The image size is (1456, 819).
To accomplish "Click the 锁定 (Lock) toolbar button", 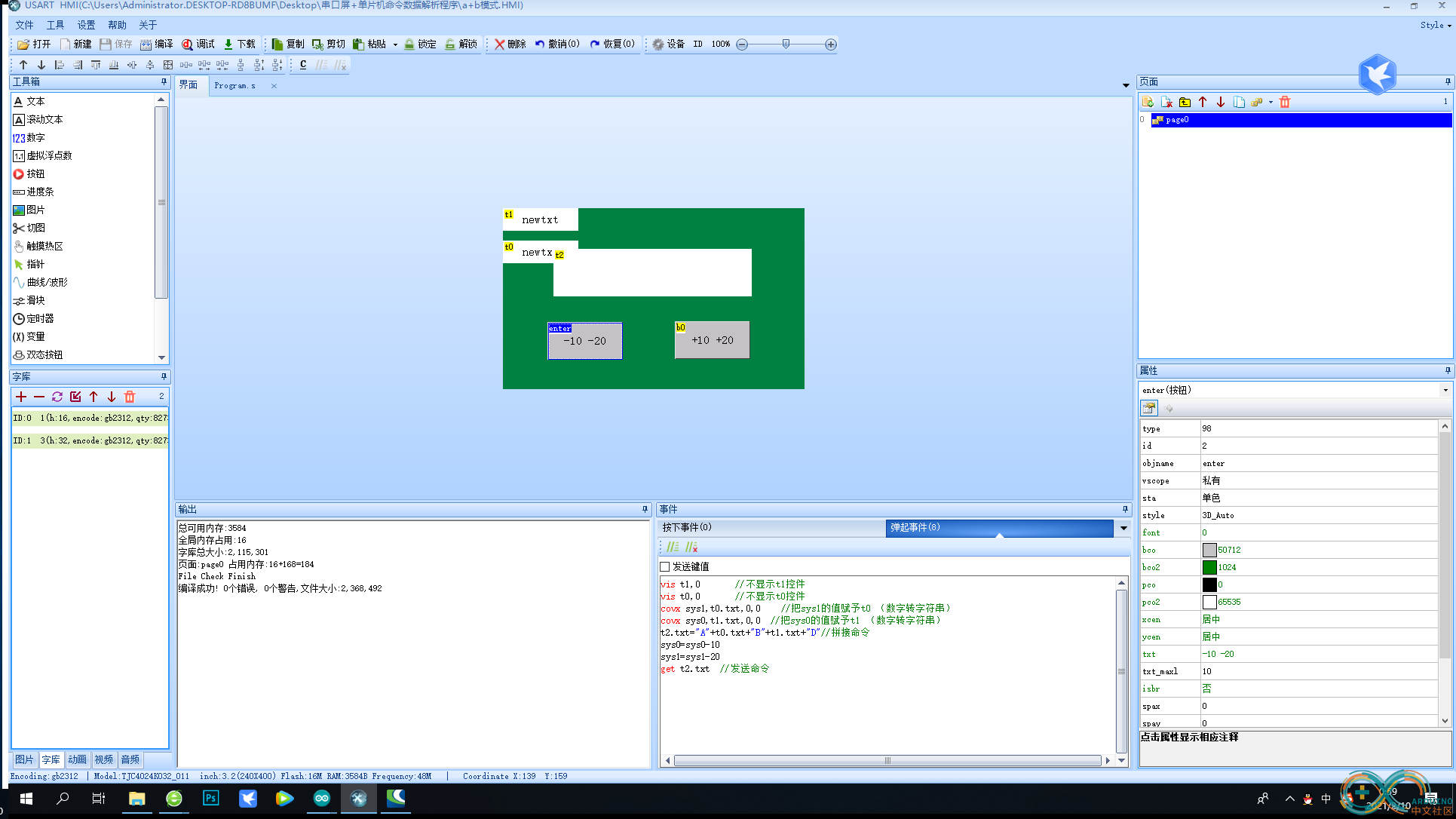I will coord(420,44).
